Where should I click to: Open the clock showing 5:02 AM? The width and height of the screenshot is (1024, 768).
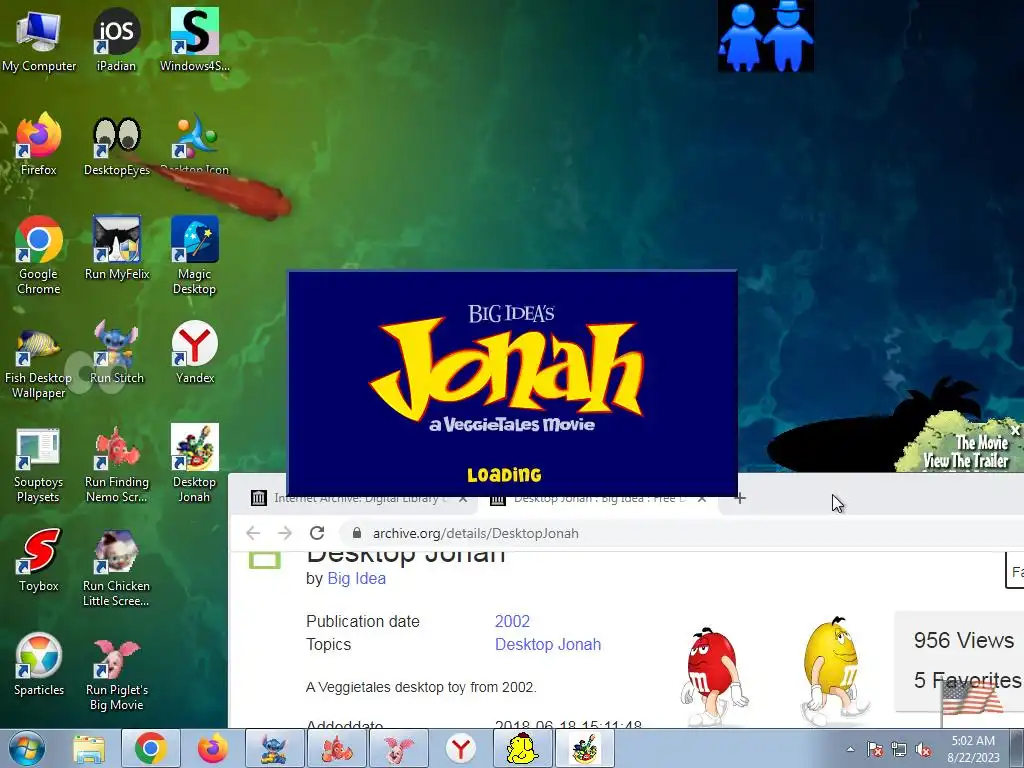(973, 748)
